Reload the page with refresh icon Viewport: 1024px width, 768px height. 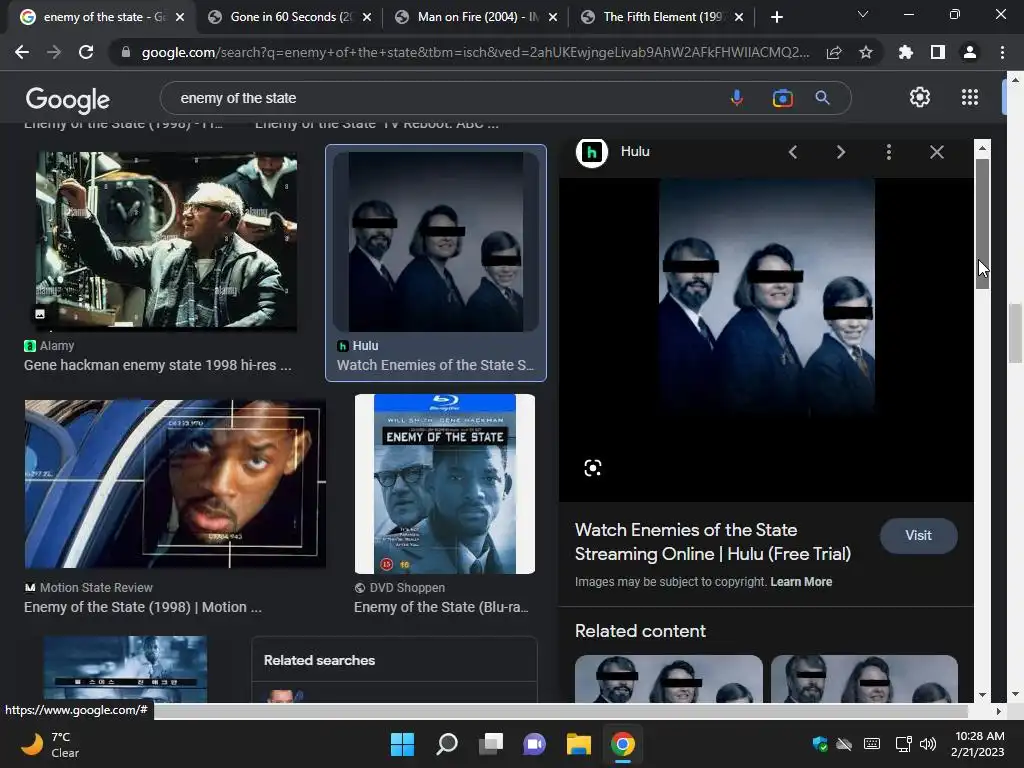(86, 52)
